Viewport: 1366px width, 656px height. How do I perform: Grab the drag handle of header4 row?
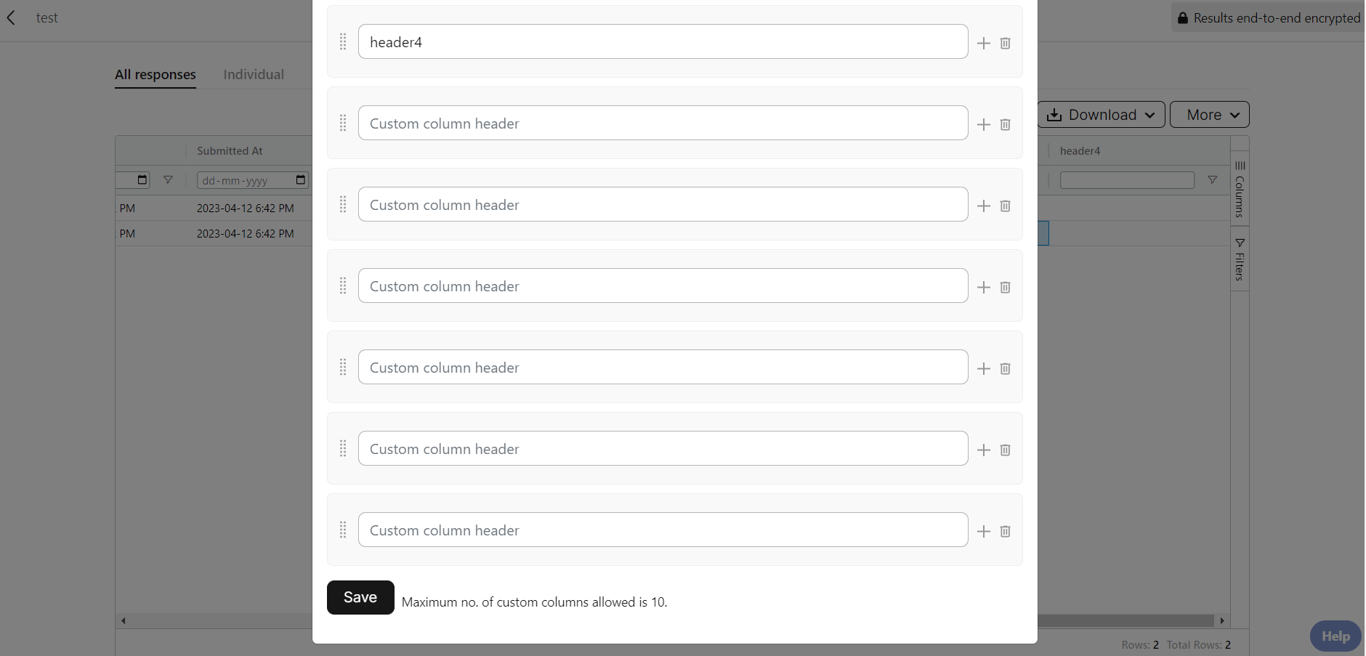[x=343, y=42]
